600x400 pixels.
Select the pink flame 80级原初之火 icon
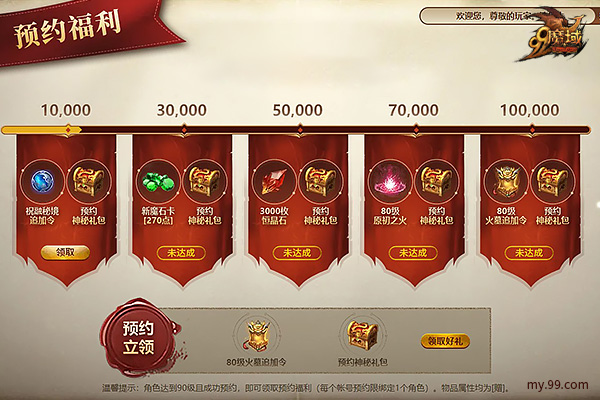point(390,181)
